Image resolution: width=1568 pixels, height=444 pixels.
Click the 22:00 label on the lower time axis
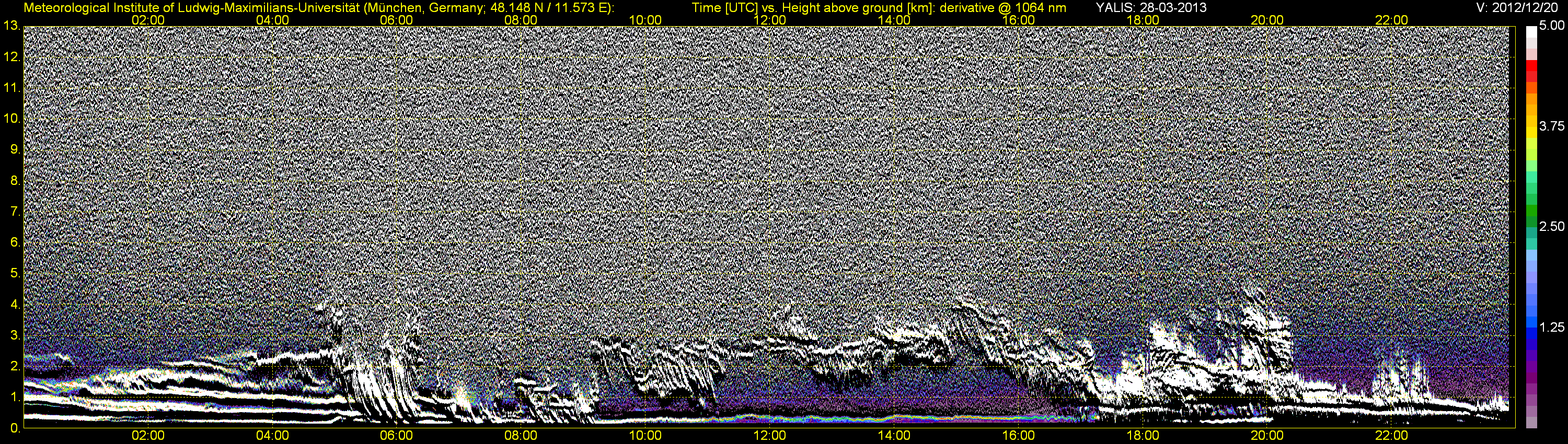pos(1391,436)
